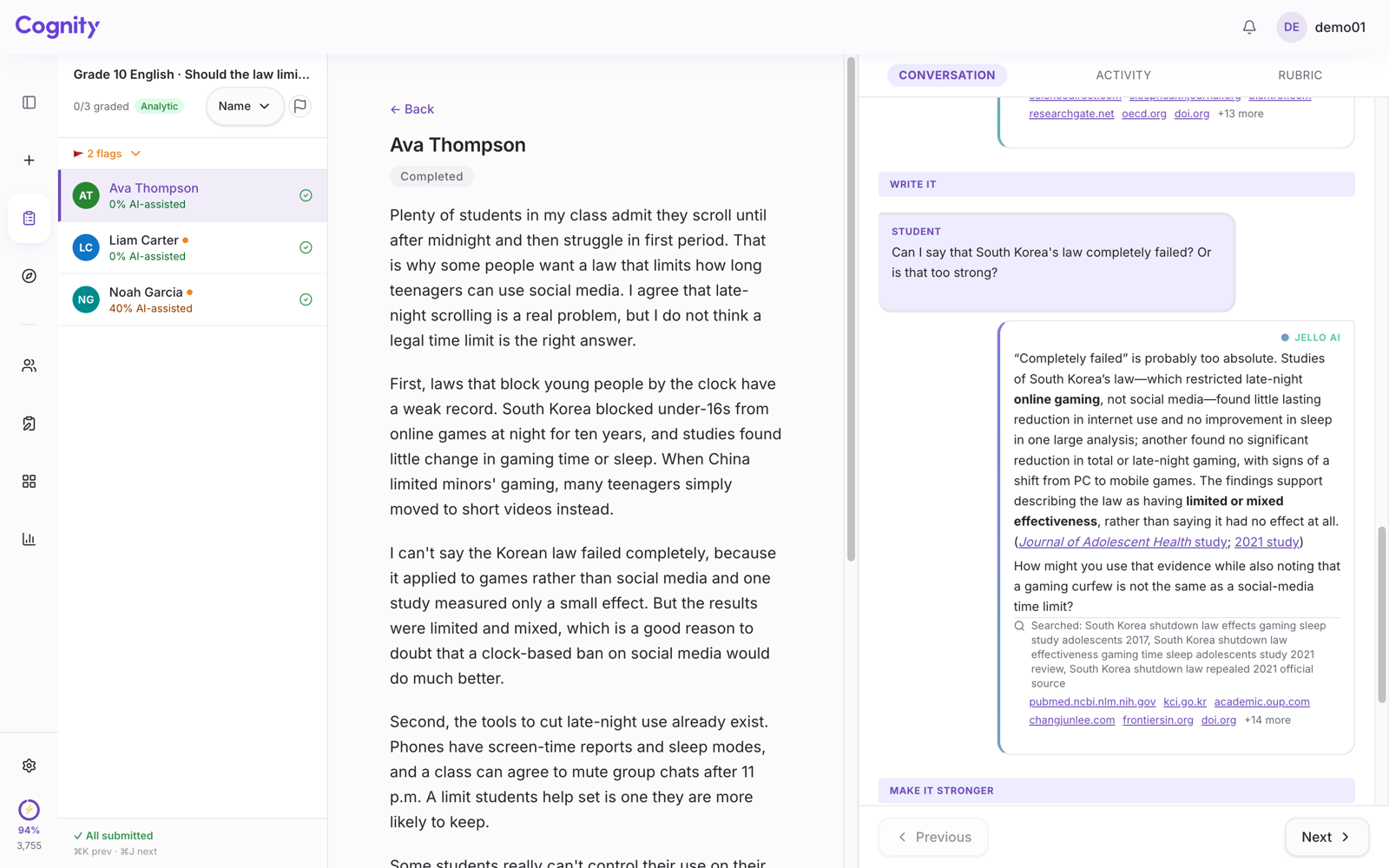
Task: Open academic.oup.com source link
Action: coord(1261,701)
